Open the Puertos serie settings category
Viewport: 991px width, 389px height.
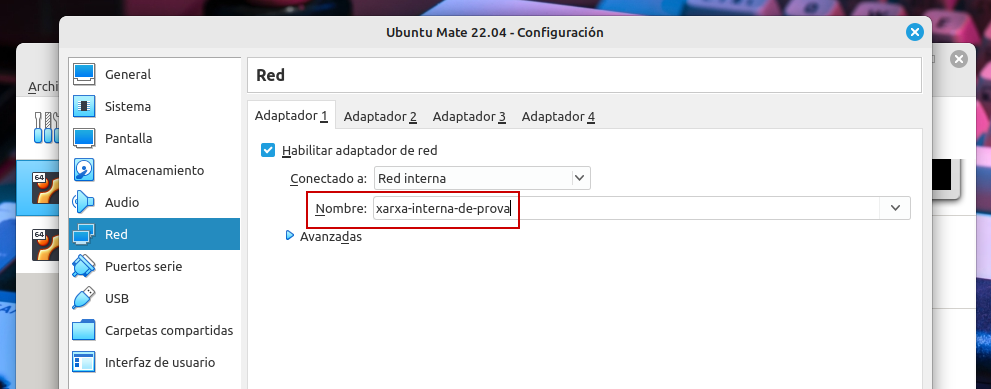154,266
